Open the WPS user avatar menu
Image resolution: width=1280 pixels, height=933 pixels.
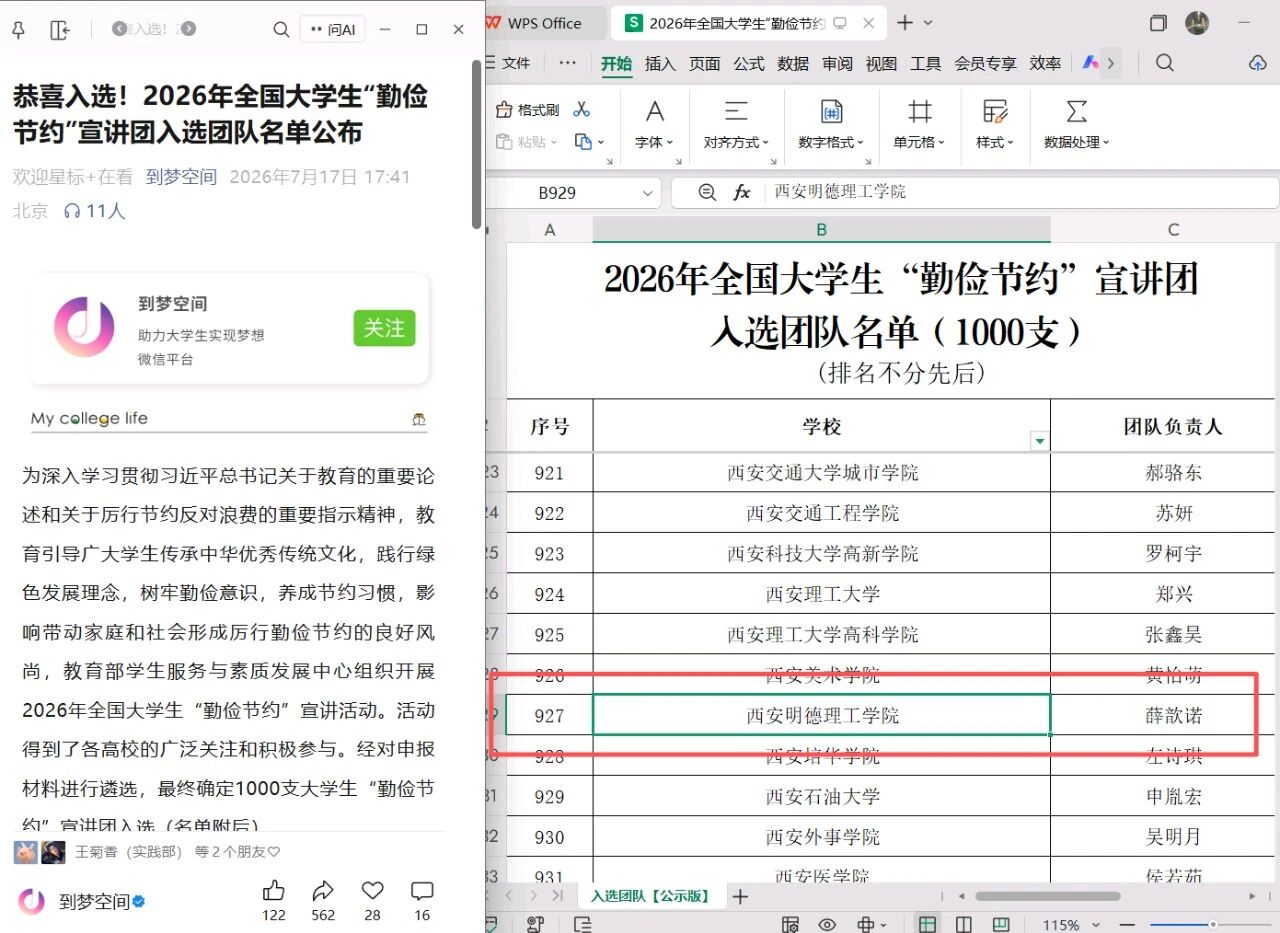pos(1197,23)
